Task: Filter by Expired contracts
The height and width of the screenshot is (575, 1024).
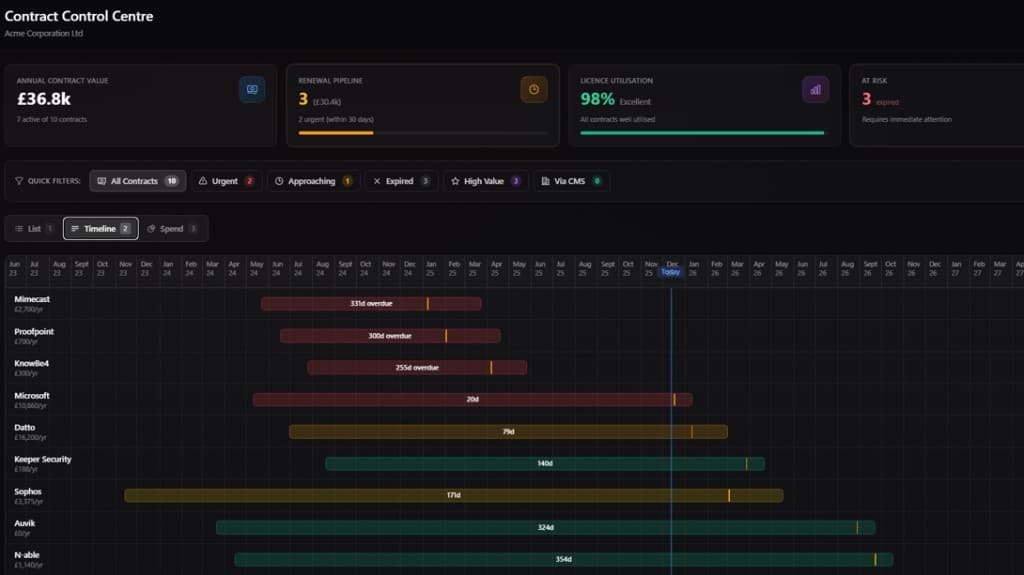Action: 402,181
